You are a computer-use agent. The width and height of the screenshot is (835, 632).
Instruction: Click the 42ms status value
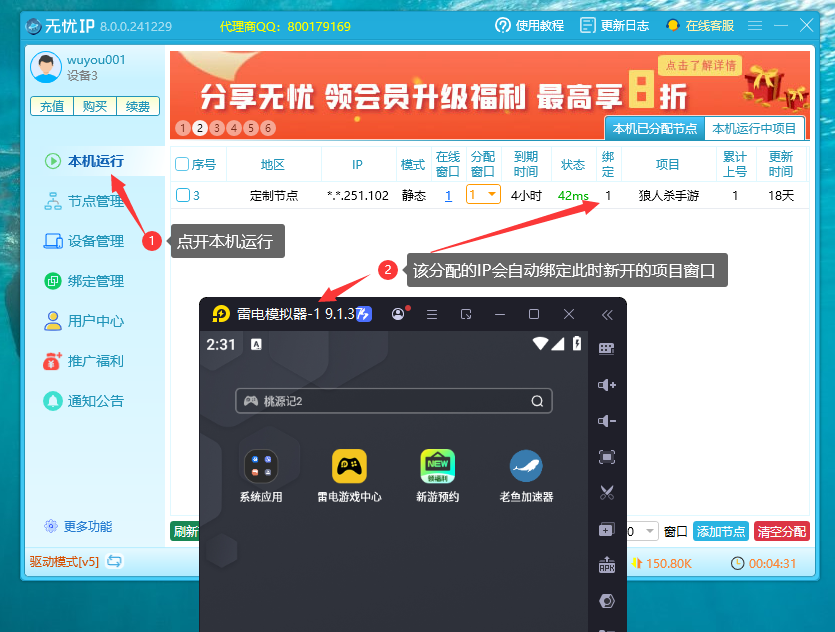click(x=573, y=195)
